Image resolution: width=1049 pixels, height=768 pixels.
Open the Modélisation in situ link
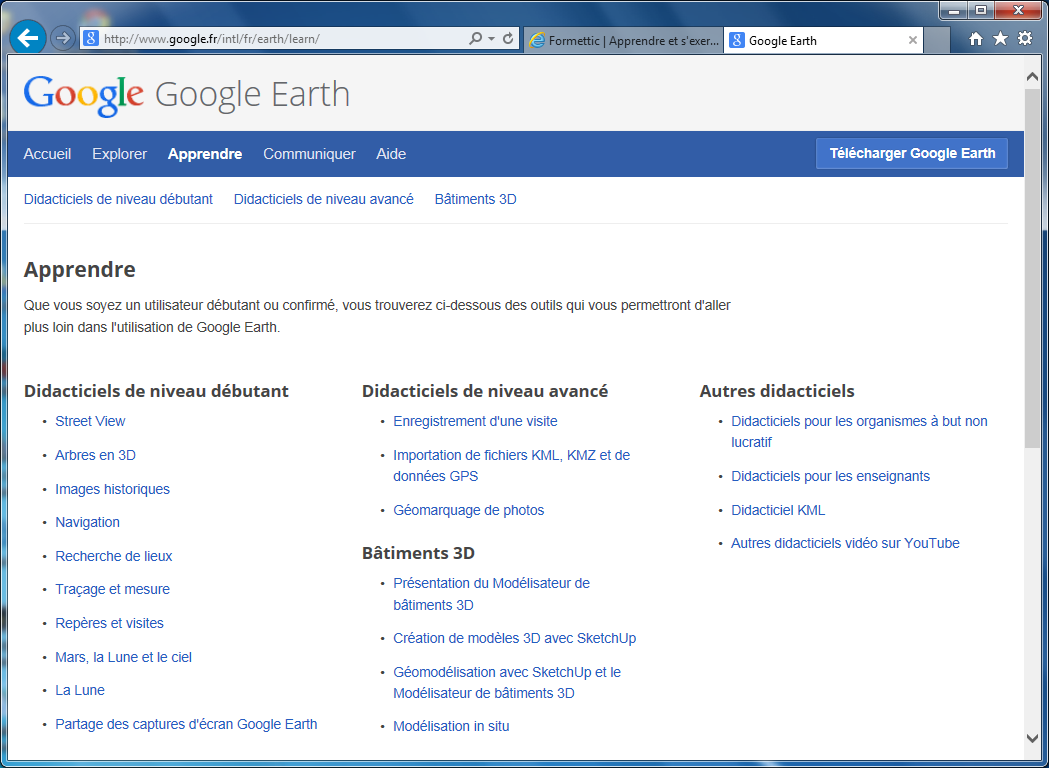click(452, 727)
